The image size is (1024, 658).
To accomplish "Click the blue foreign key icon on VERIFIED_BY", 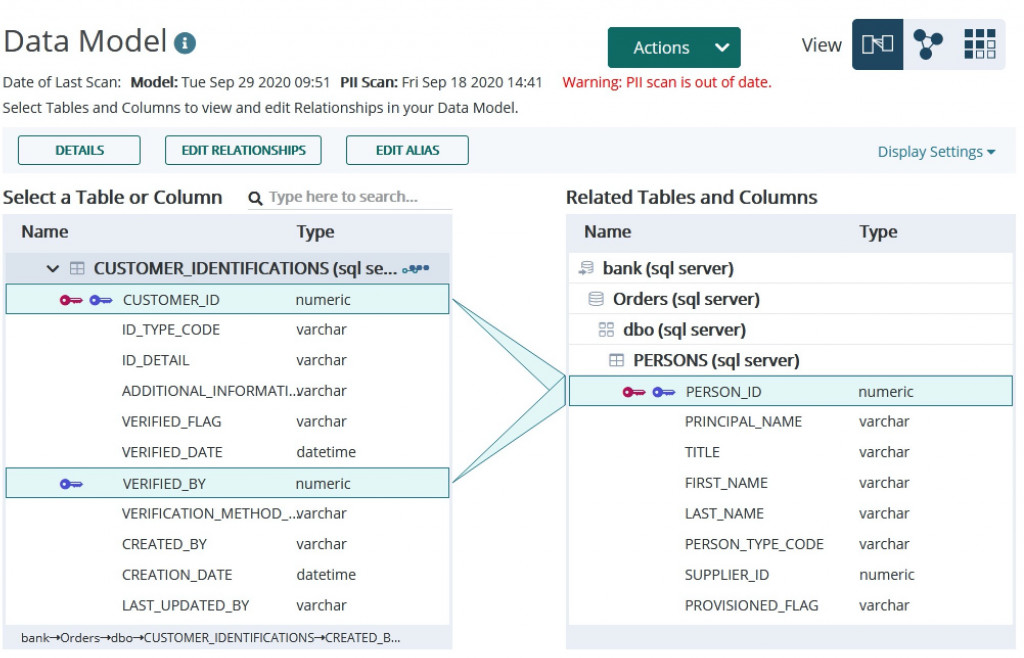I will tap(71, 484).
